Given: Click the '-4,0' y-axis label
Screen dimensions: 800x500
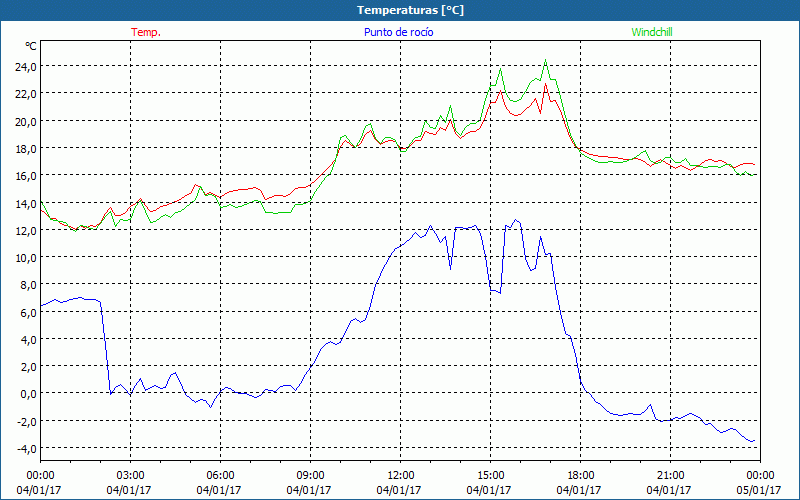Looking at the screenshot, I should point(28,448).
